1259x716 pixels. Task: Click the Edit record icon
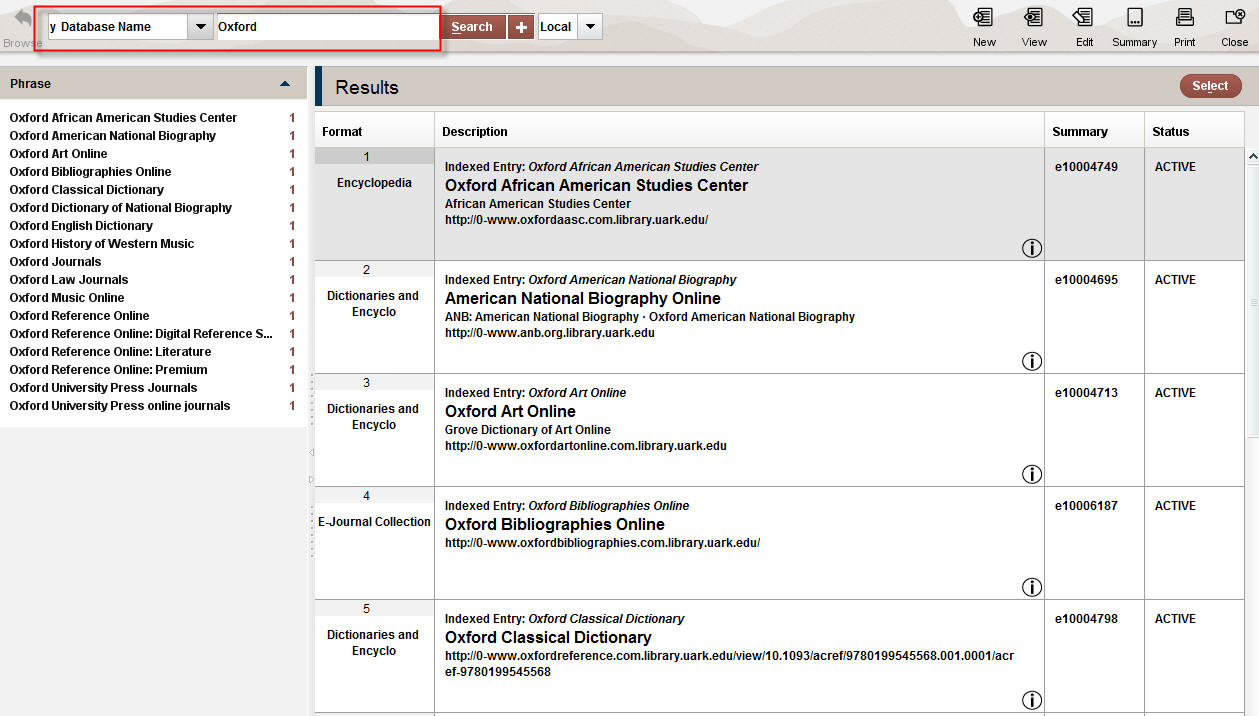coord(1084,17)
